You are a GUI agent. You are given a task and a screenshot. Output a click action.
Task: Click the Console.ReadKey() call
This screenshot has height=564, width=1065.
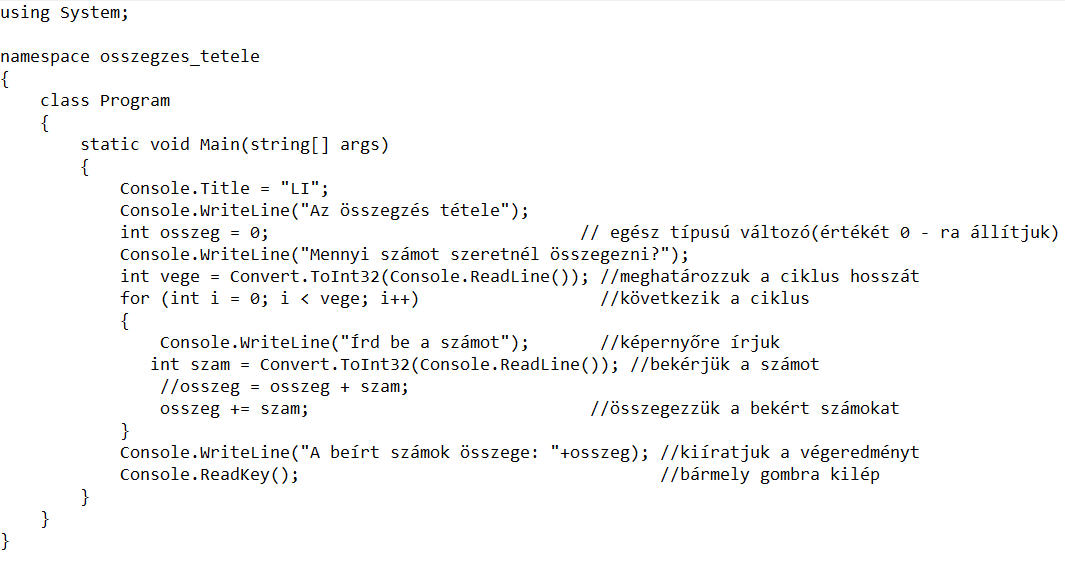[x=209, y=474]
